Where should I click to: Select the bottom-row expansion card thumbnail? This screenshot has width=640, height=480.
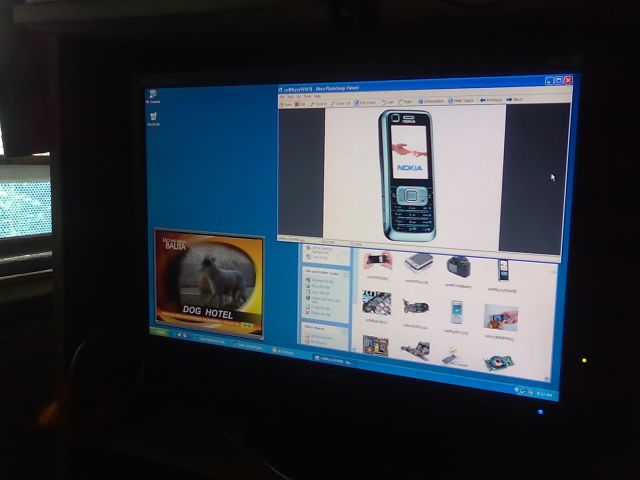416,351
